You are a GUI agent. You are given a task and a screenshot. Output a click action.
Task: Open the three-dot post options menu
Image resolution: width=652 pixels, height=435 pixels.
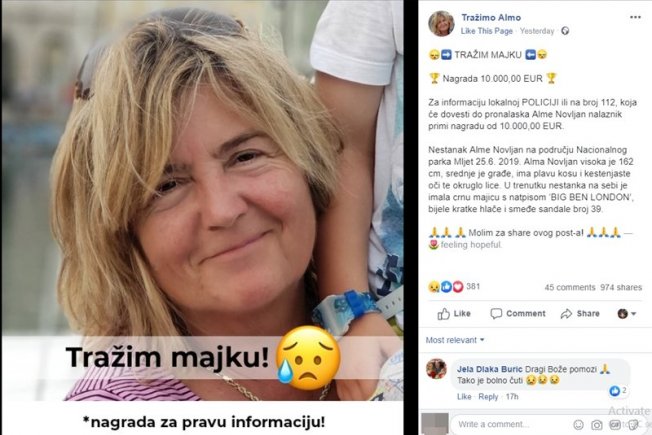point(635,17)
